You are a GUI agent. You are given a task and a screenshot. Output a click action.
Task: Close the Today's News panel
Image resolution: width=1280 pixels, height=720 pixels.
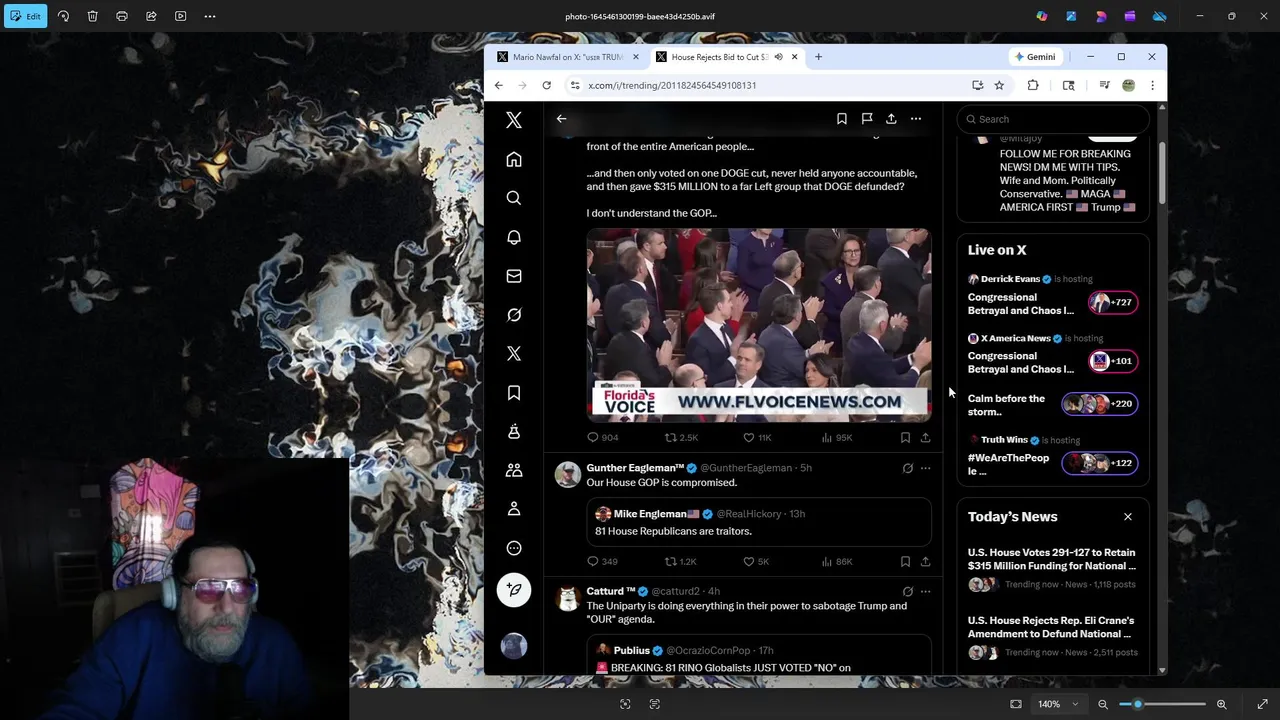[x=1128, y=517]
